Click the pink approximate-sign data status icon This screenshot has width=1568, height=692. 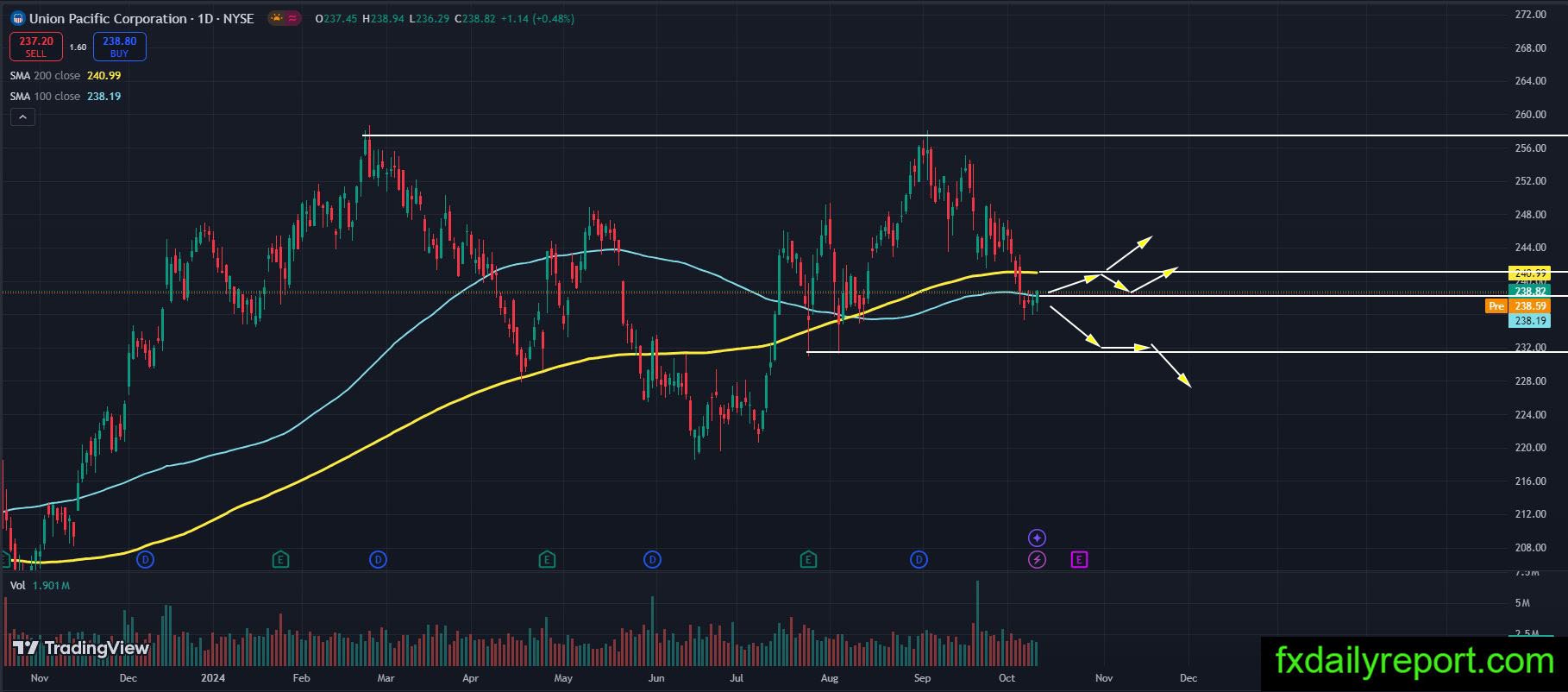pos(293,18)
